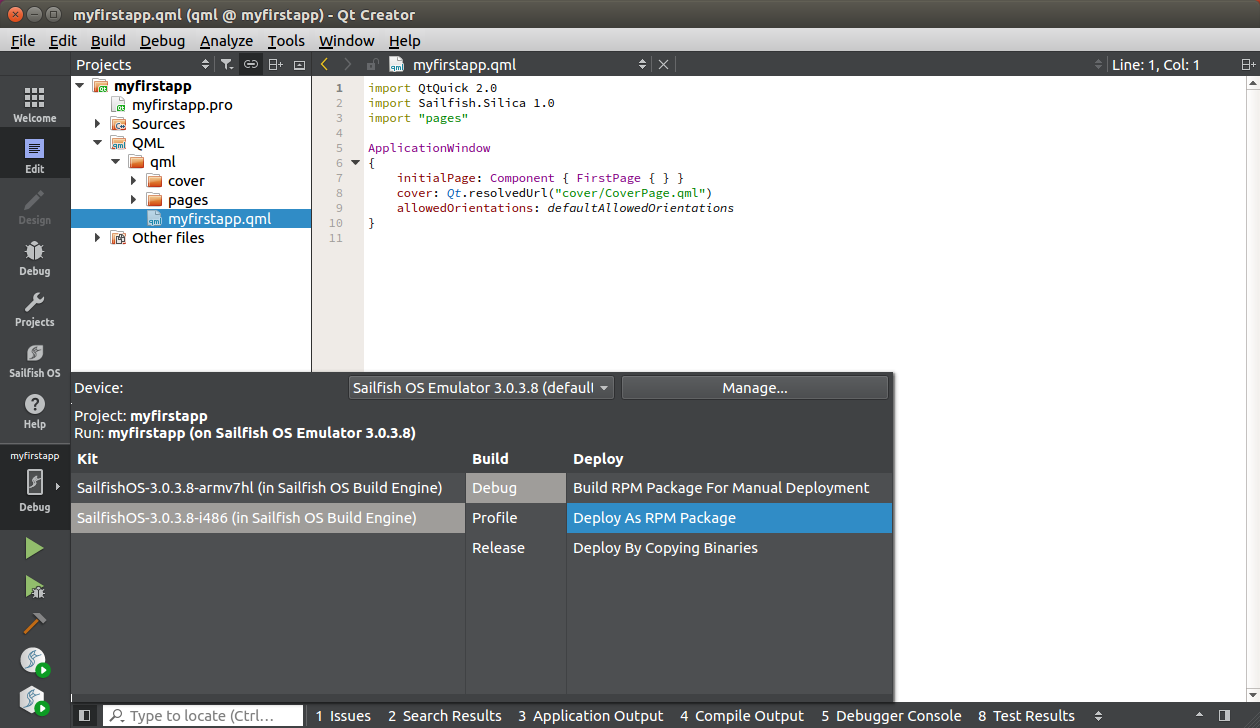Start debugging with the bug play icon

pyautogui.click(x=34, y=587)
